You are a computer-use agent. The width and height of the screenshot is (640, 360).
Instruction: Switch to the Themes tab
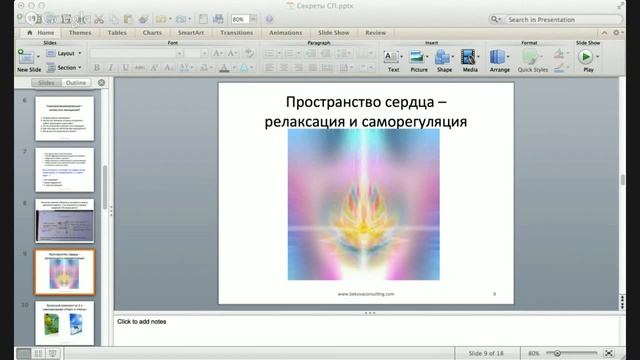[x=80, y=33]
